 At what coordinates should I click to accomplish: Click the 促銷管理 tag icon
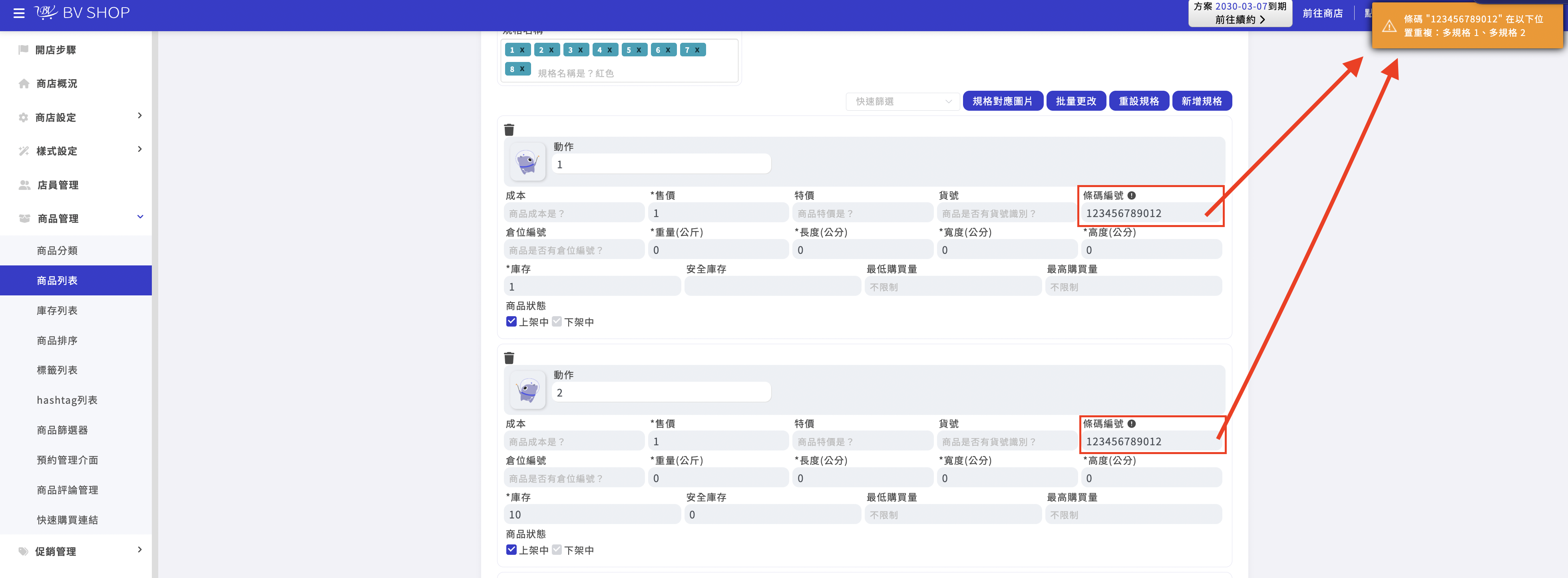coord(24,551)
